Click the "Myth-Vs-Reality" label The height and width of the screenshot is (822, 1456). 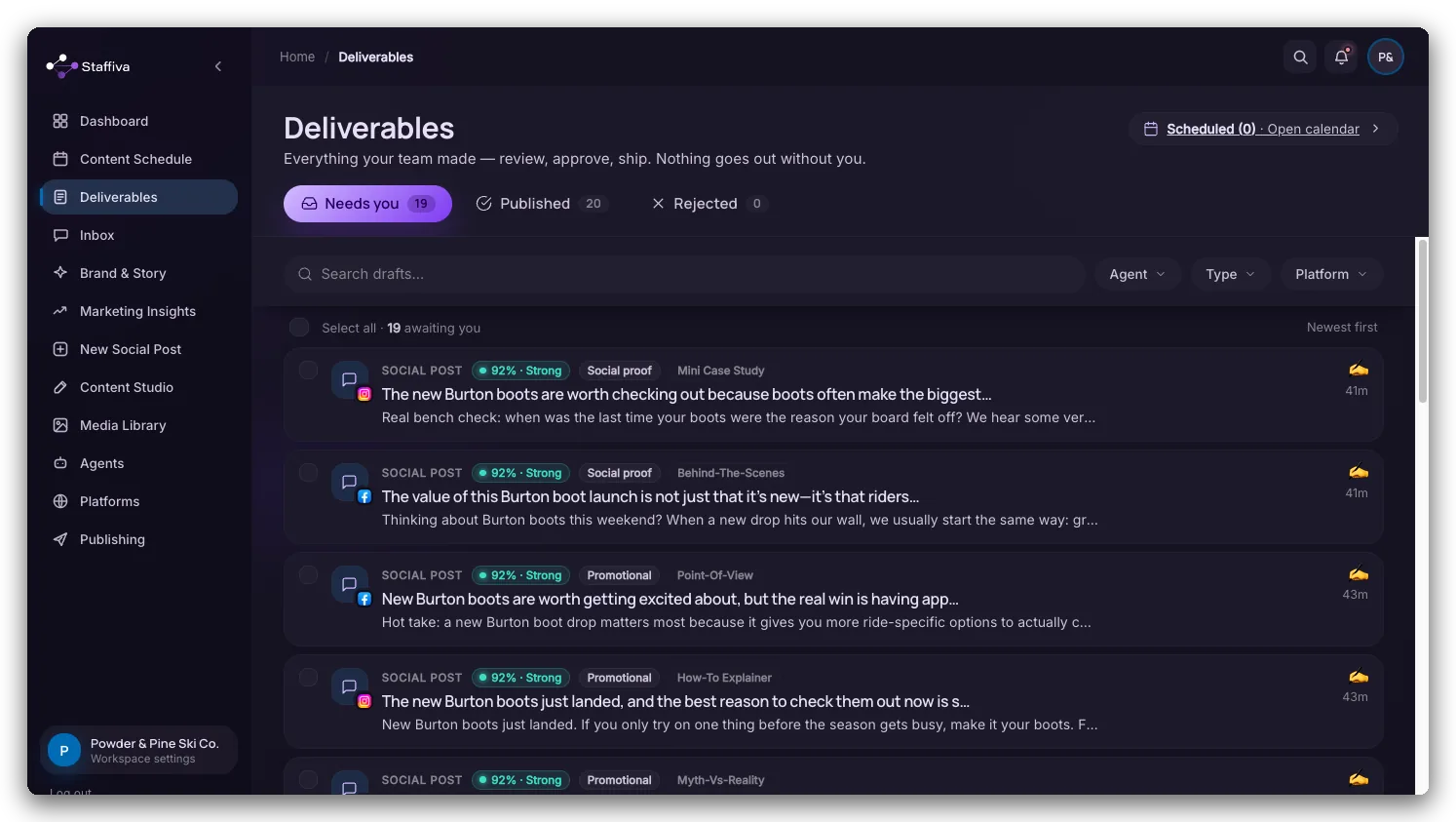click(x=720, y=780)
